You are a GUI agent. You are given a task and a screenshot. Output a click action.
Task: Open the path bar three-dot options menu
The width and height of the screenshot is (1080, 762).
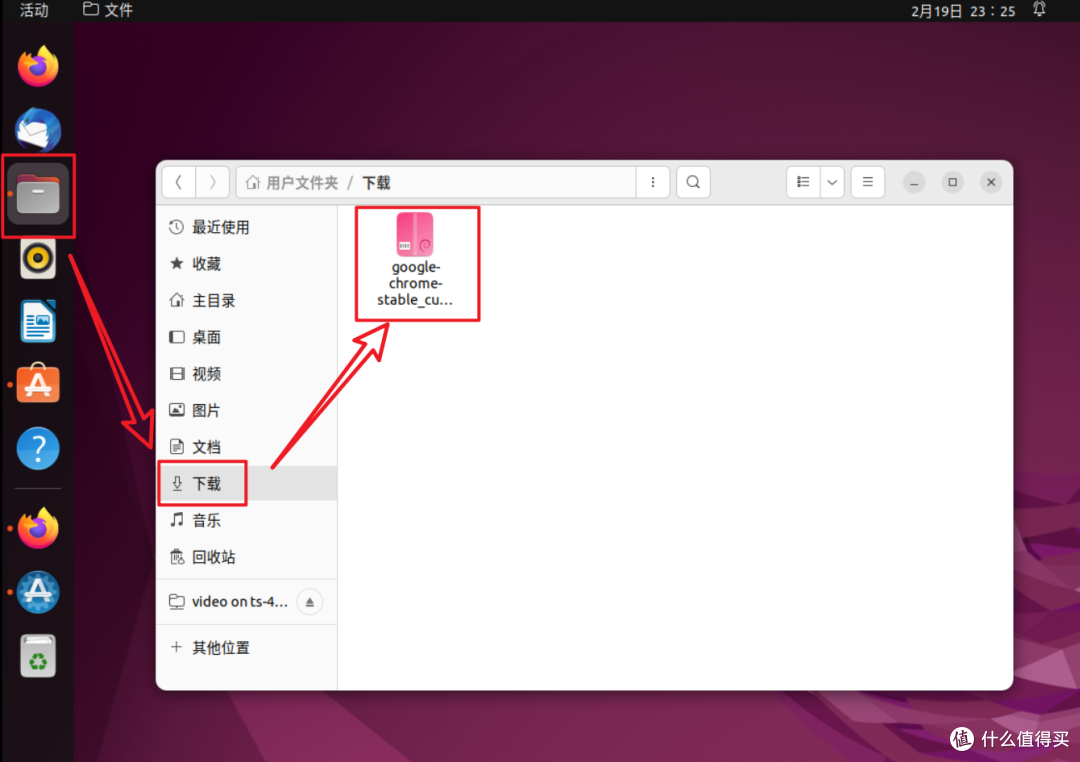[653, 182]
